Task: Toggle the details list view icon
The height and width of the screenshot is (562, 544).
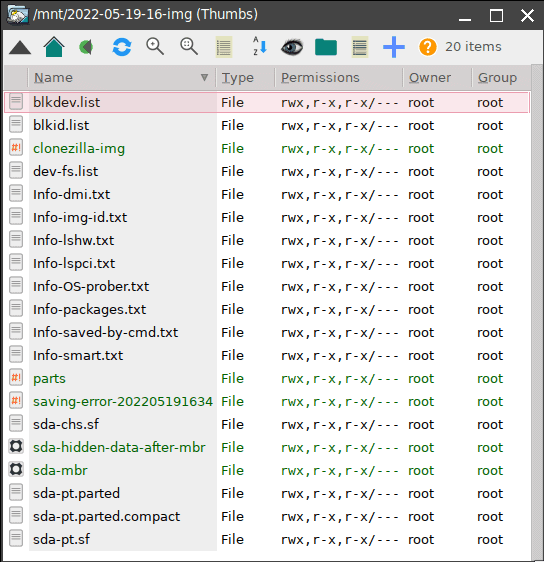Action: [360, 47]
